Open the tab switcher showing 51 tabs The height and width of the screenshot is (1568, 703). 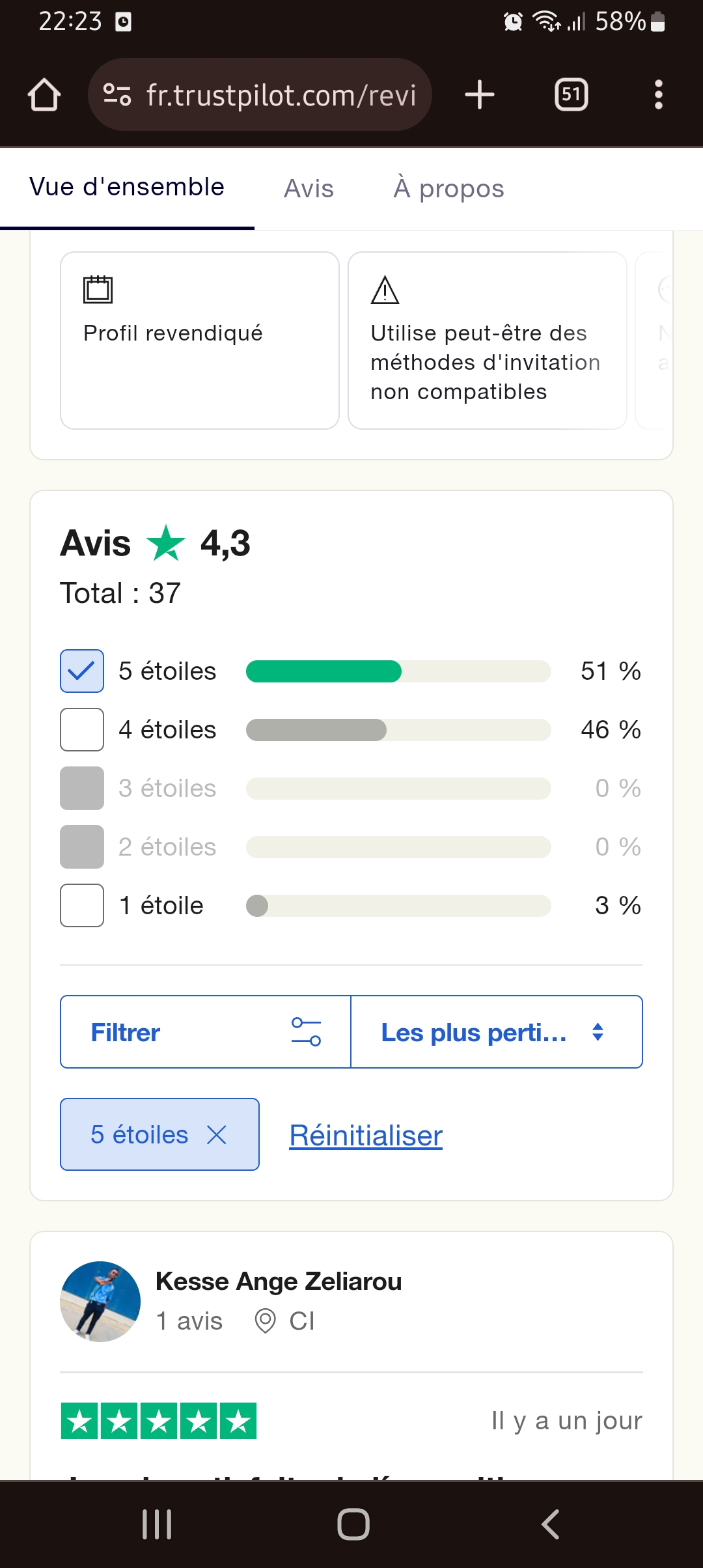point(571,95)
